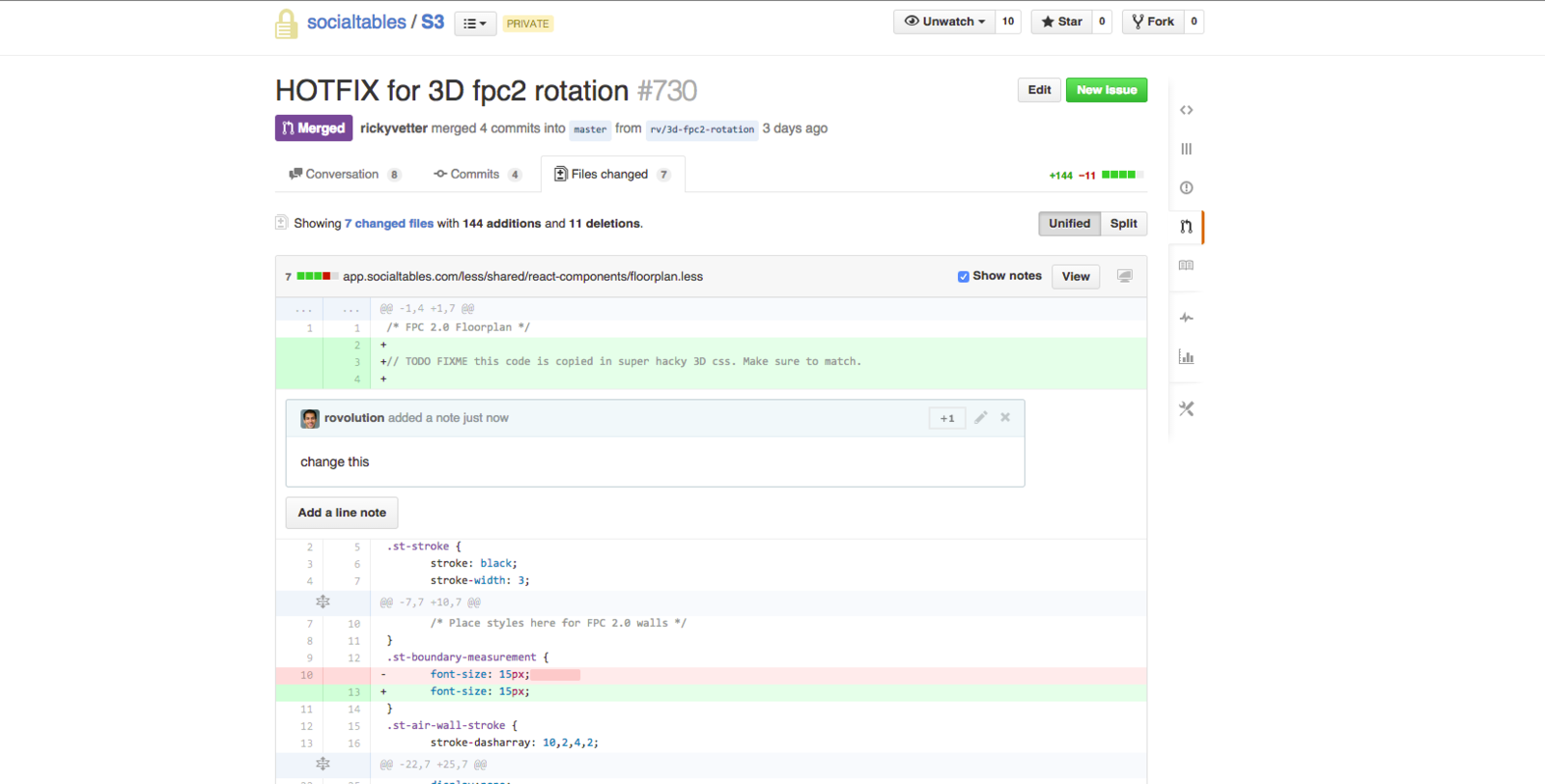
Task: Click the '3 days ago' merge timestamp
Action: pyautogui.click(x=795, y=127)
